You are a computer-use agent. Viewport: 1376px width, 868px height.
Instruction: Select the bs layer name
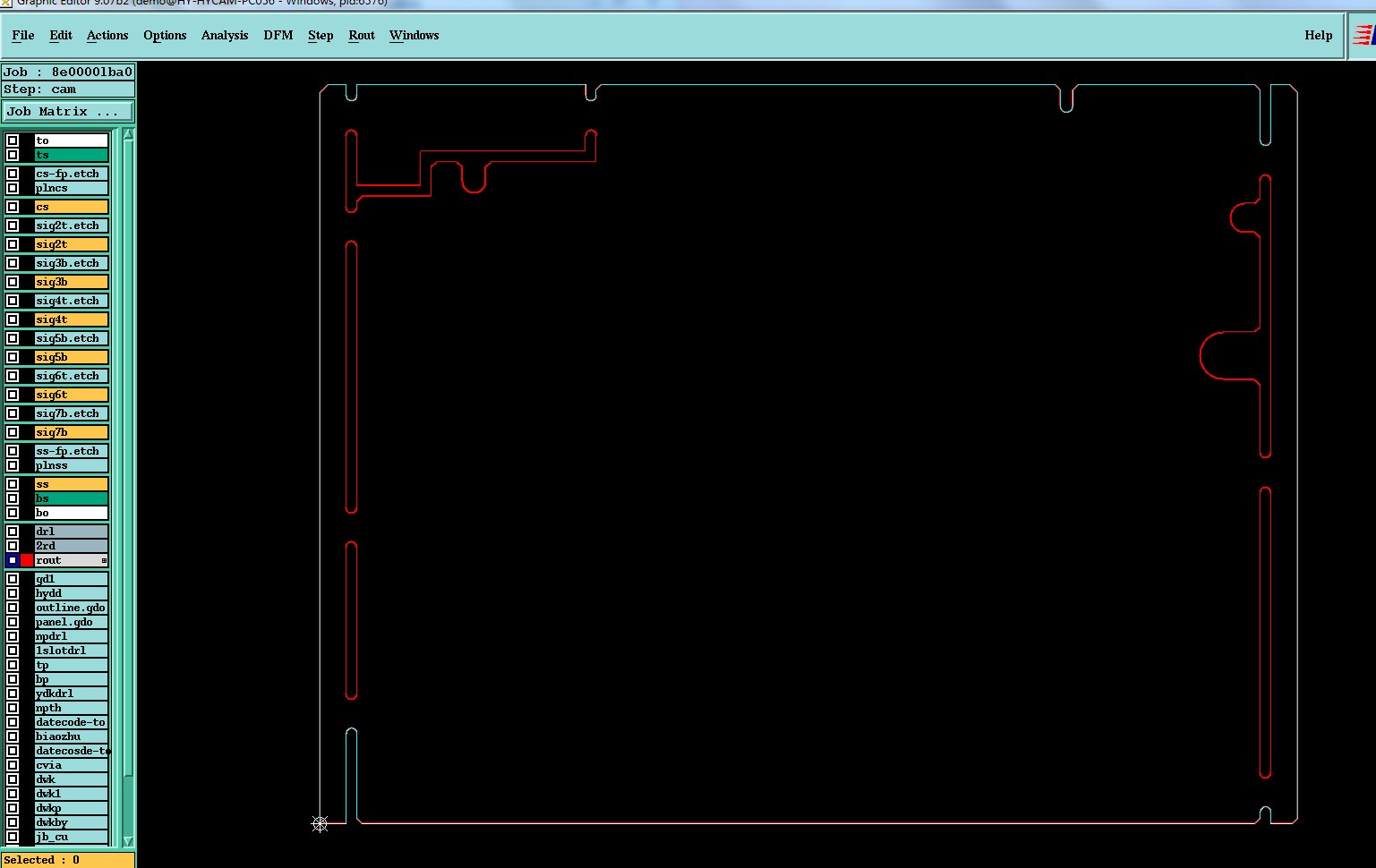click(x=72, y=498)
